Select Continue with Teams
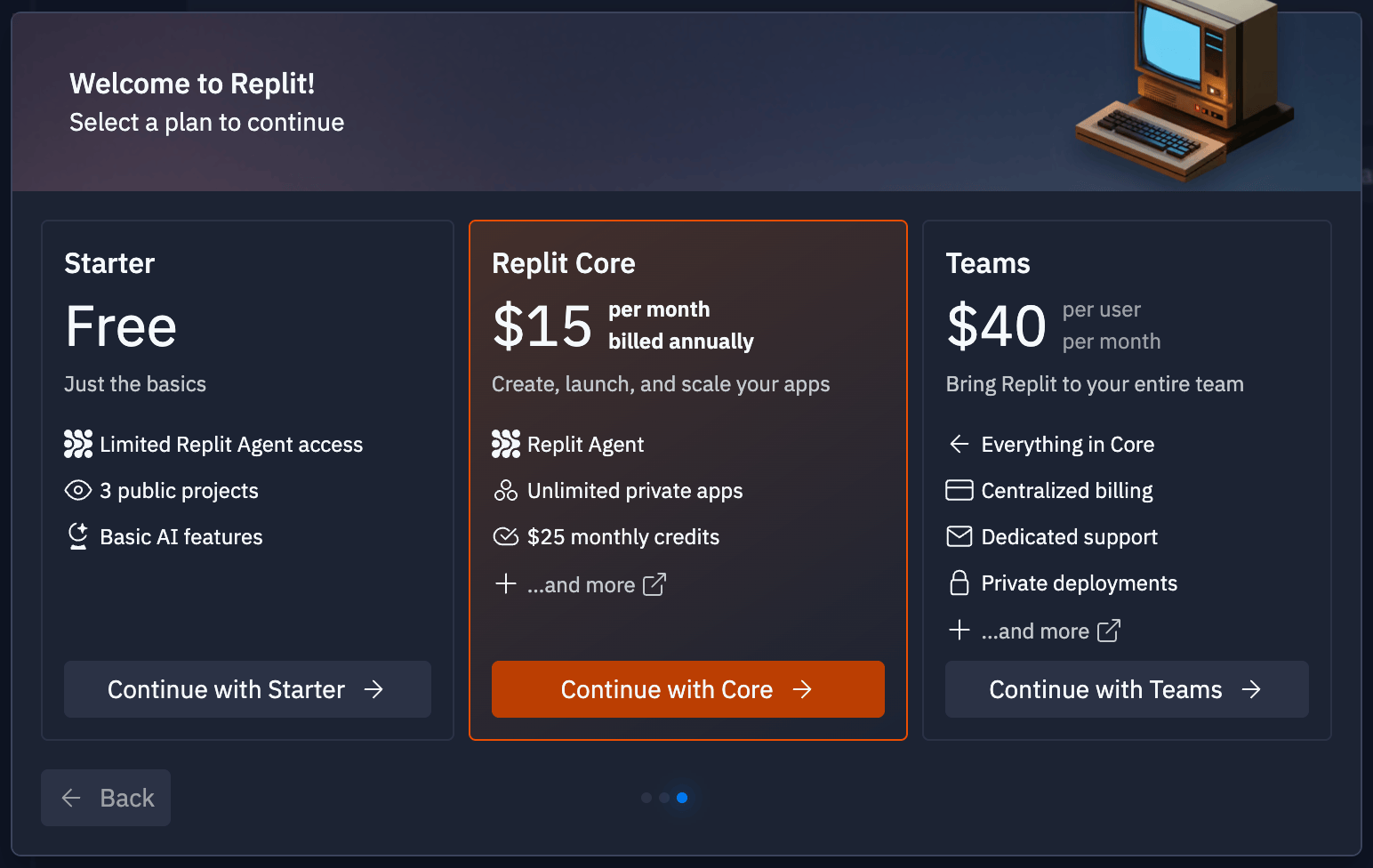Viewport: 1373px width, 868px height. (x=1127, y=689)
